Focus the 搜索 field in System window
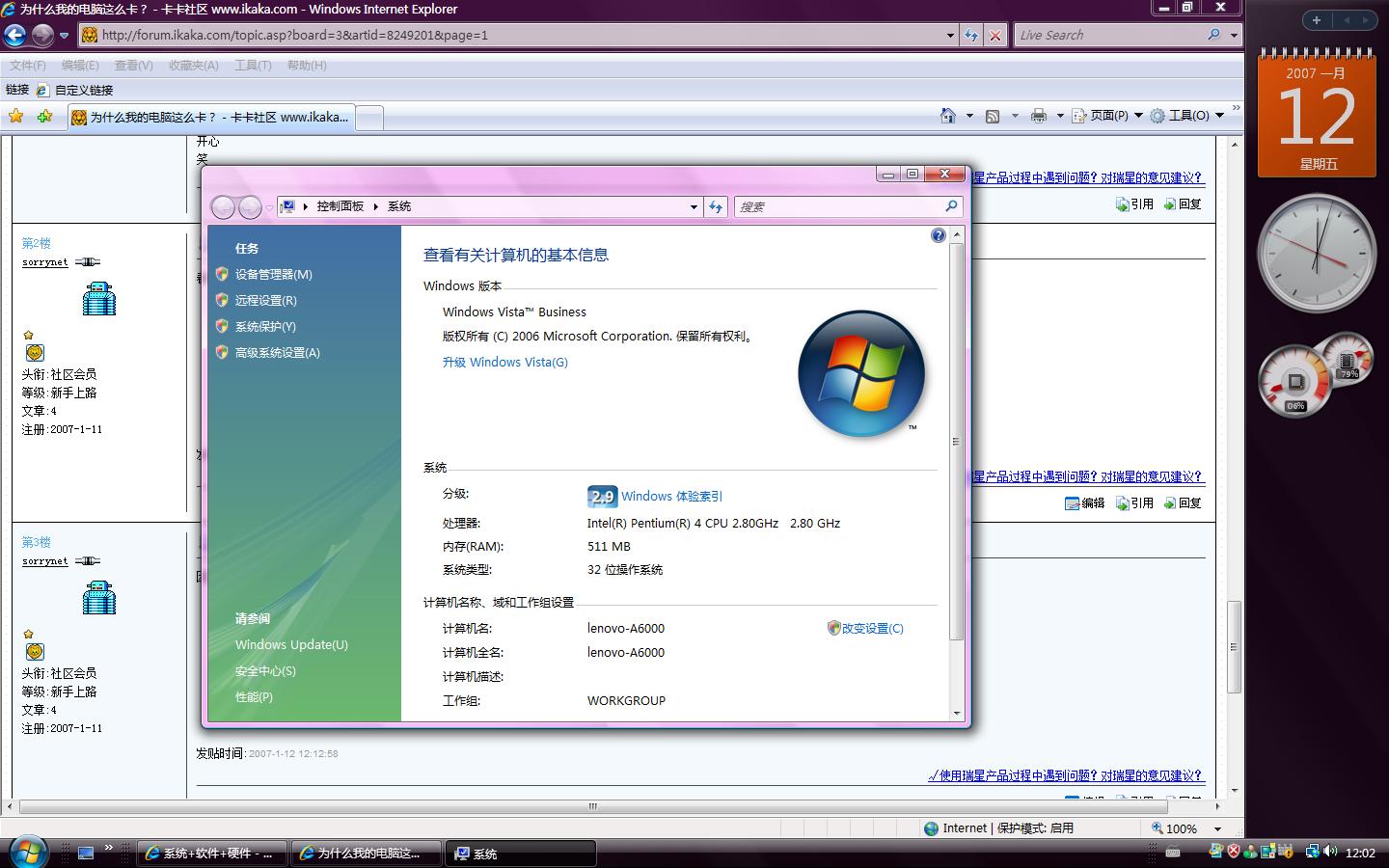The width and height of the screenshot is (1389, 868). tap(838, 206)
